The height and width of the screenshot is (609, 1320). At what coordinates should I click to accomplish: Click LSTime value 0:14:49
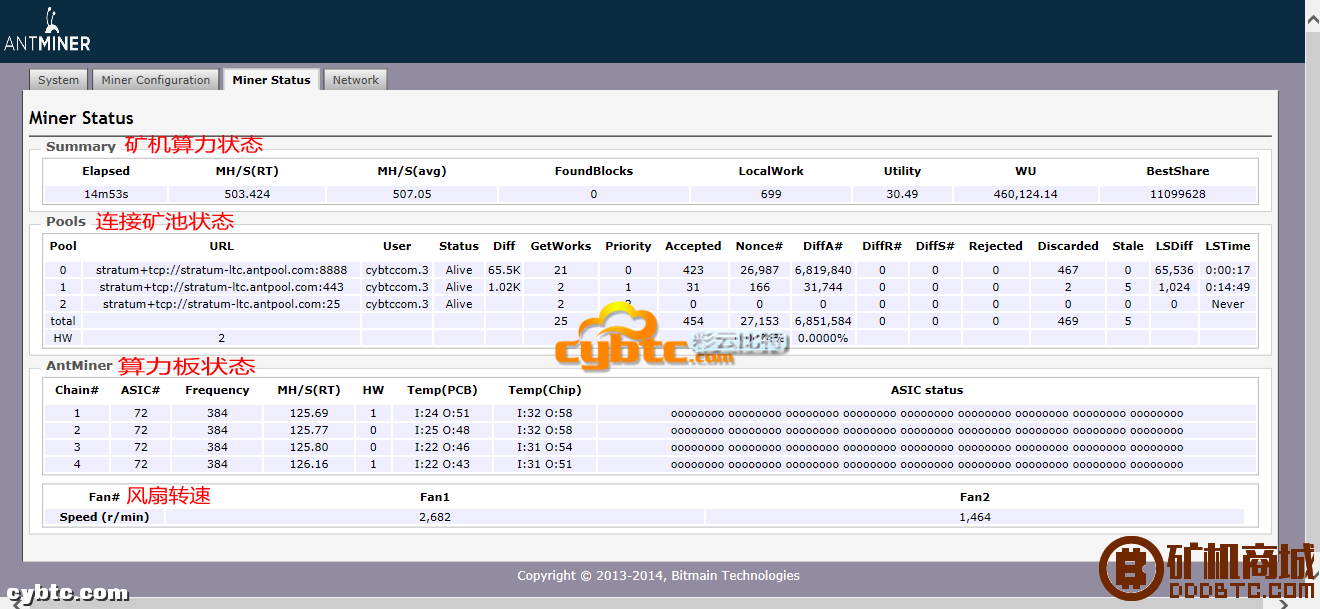[x=1227, y=287]
